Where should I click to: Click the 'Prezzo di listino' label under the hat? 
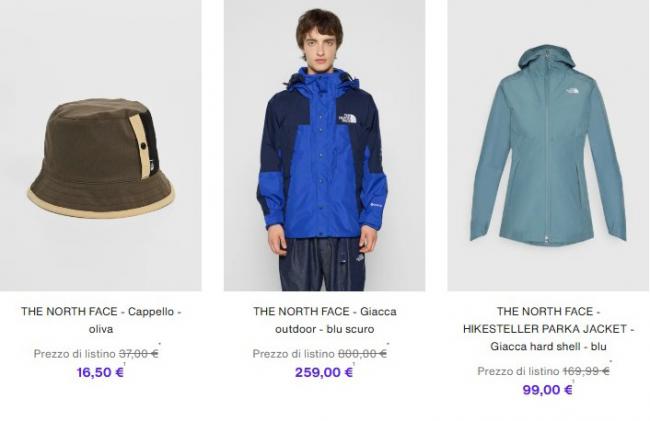[74, 354]
